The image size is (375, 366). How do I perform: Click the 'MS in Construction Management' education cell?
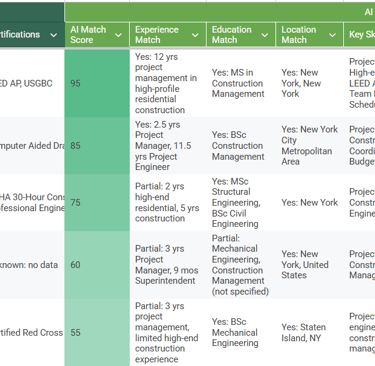(x=241, y=83)
